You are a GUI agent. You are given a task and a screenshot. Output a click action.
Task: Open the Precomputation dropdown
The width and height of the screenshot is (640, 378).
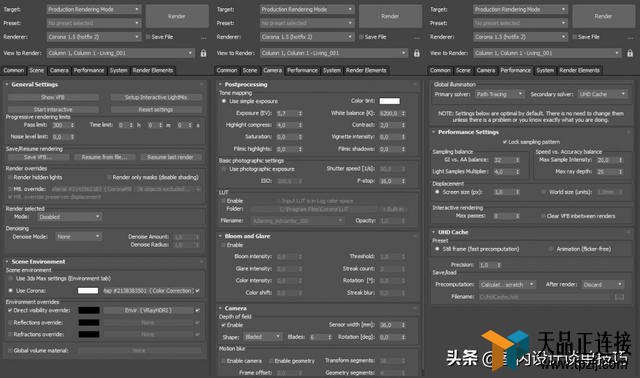click(x=507, y=285)
